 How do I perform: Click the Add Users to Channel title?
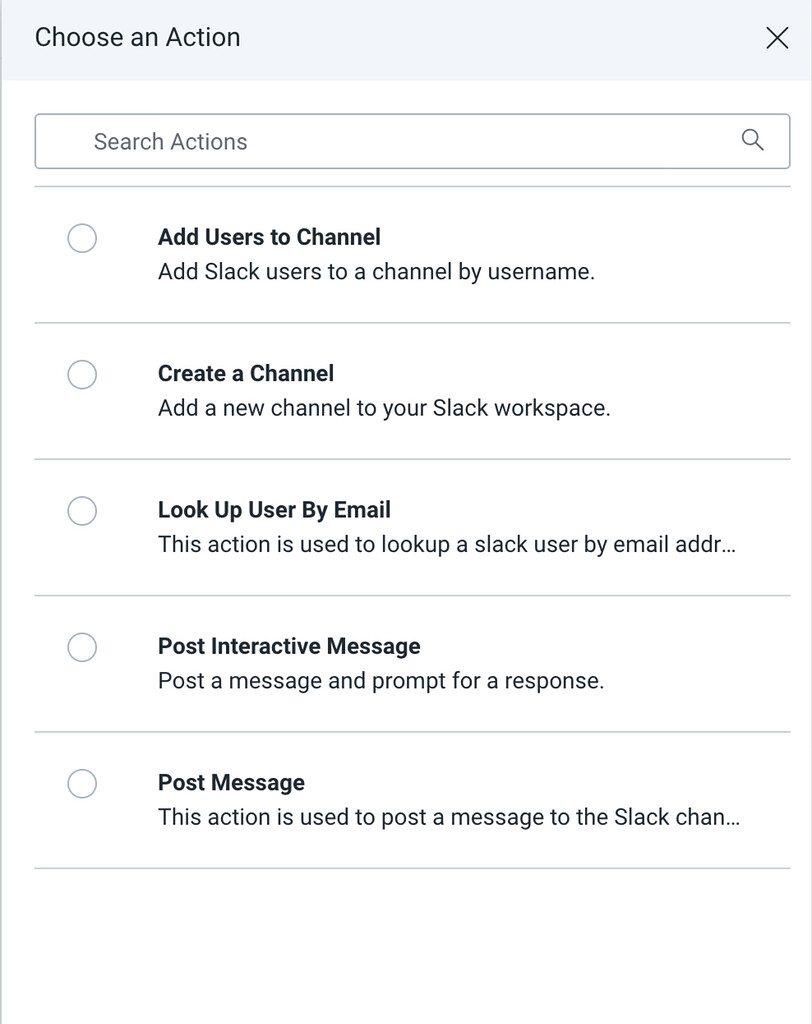(x=269, y=237)
